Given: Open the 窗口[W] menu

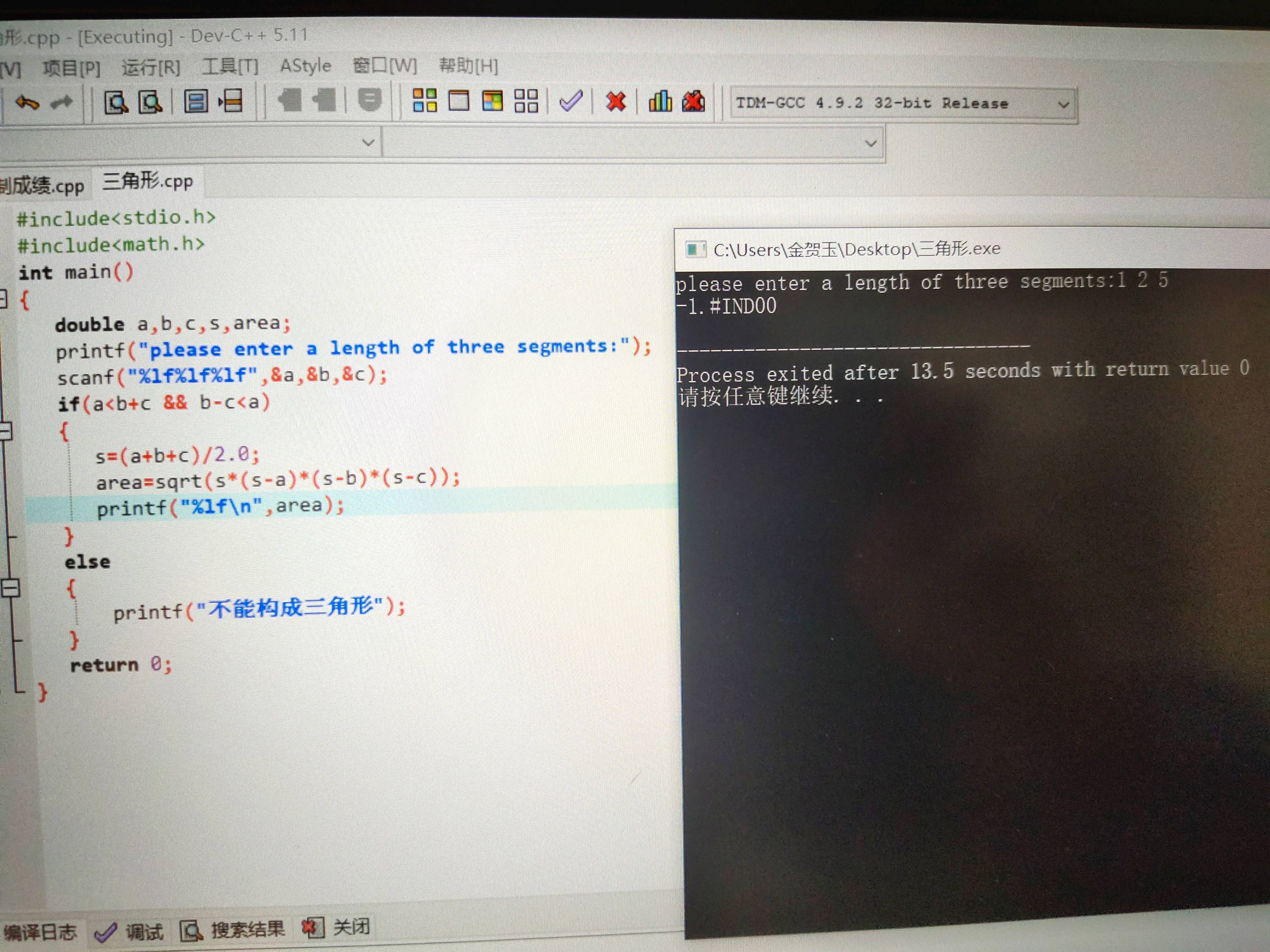Looking at the screenshot, I should coord(385,65).
